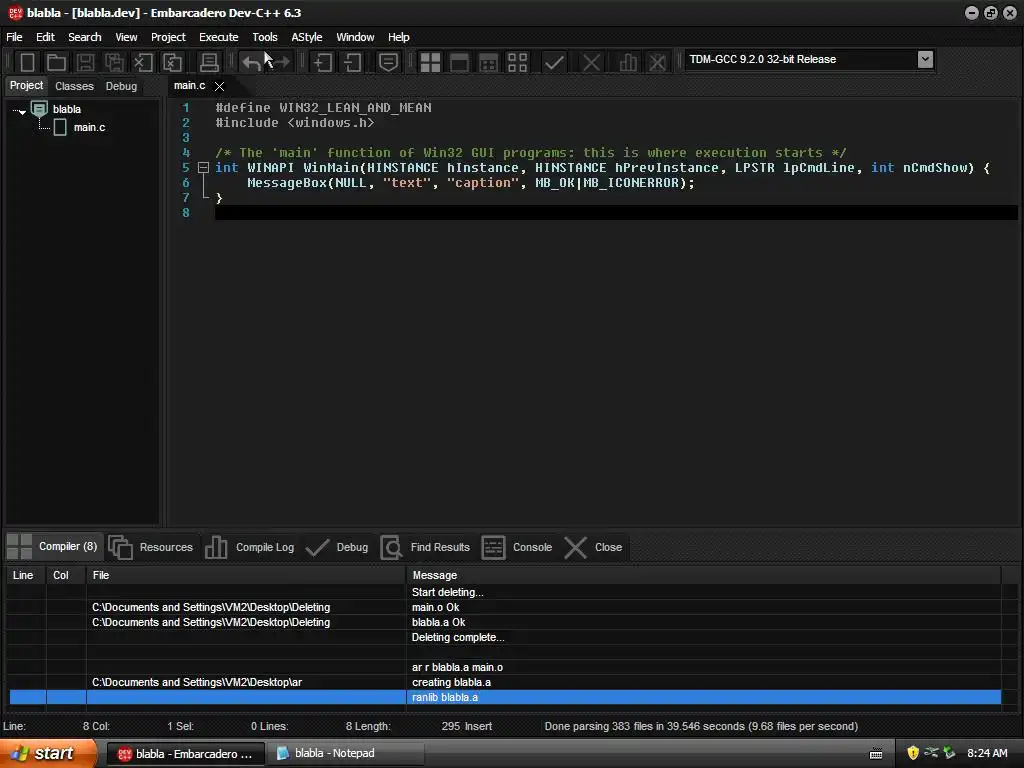The width and height of the screenshot is (1024, 768).
Task: Switch to the Compiler (8) bottom tab
Action: [x=52, y=547]
